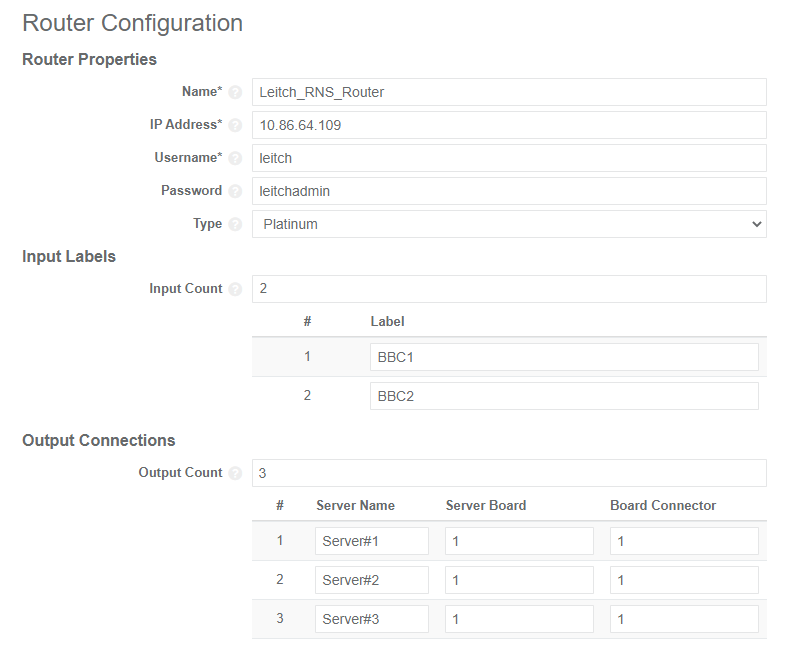Click the help icon beside IP Address
Viewport: 785px width, 648px height.
(235, 125)
